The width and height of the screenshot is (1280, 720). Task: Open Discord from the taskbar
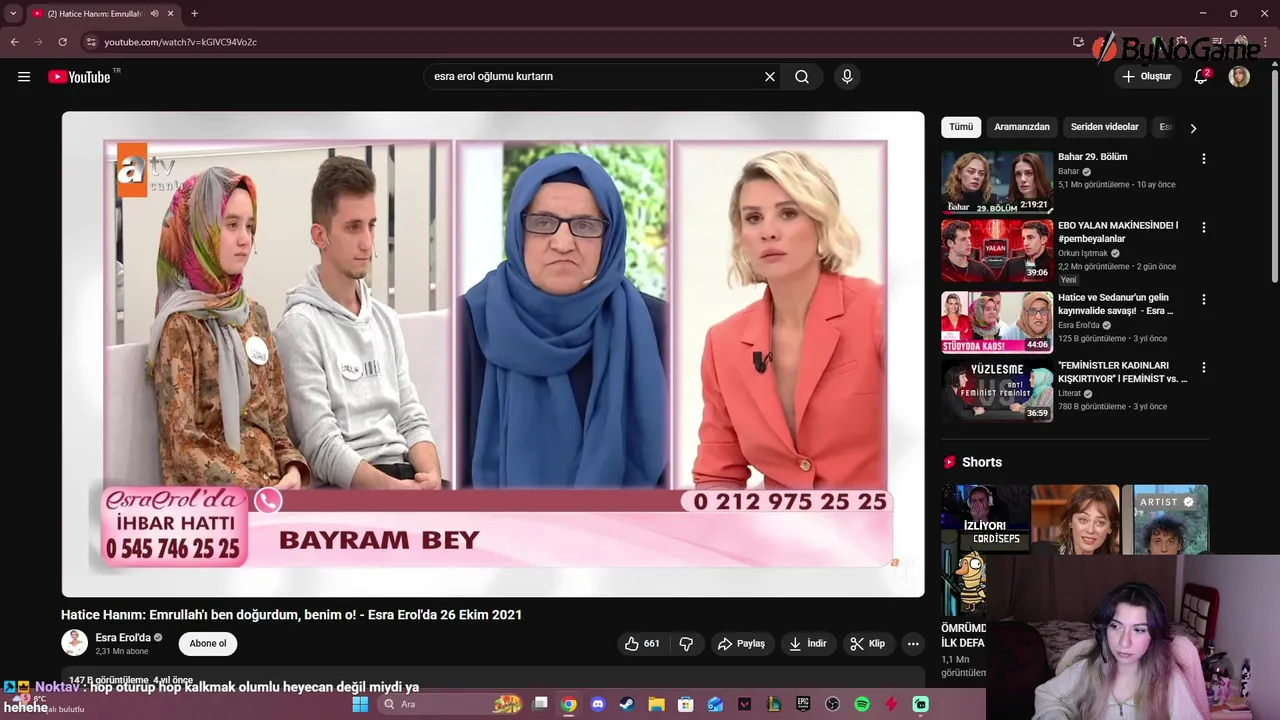coord(598,704)
